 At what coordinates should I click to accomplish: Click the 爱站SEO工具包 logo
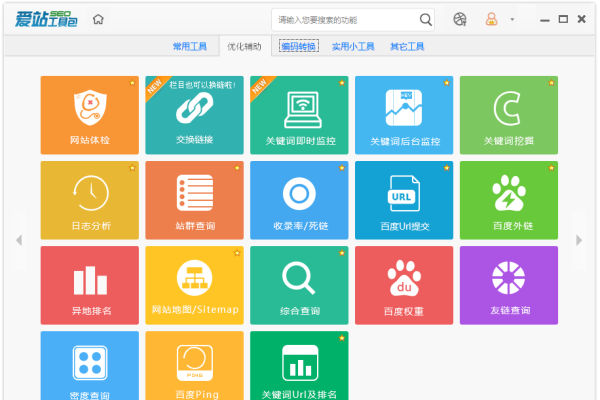(46, 19)
